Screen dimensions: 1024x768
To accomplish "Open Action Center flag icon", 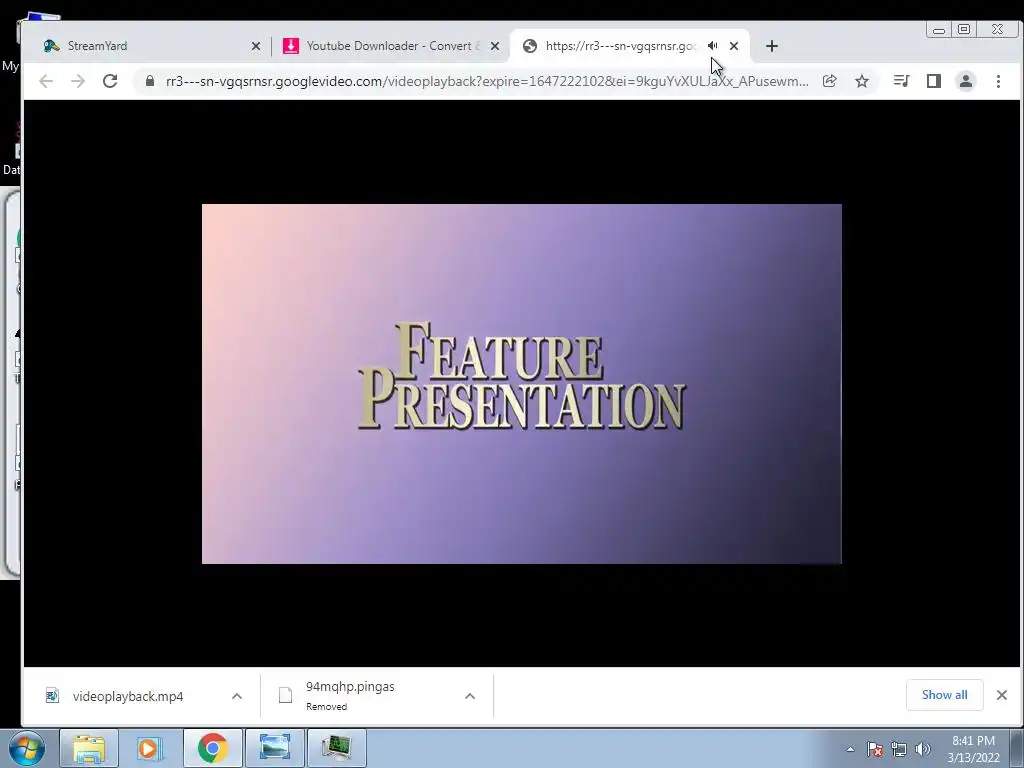I will click(875, 749).
